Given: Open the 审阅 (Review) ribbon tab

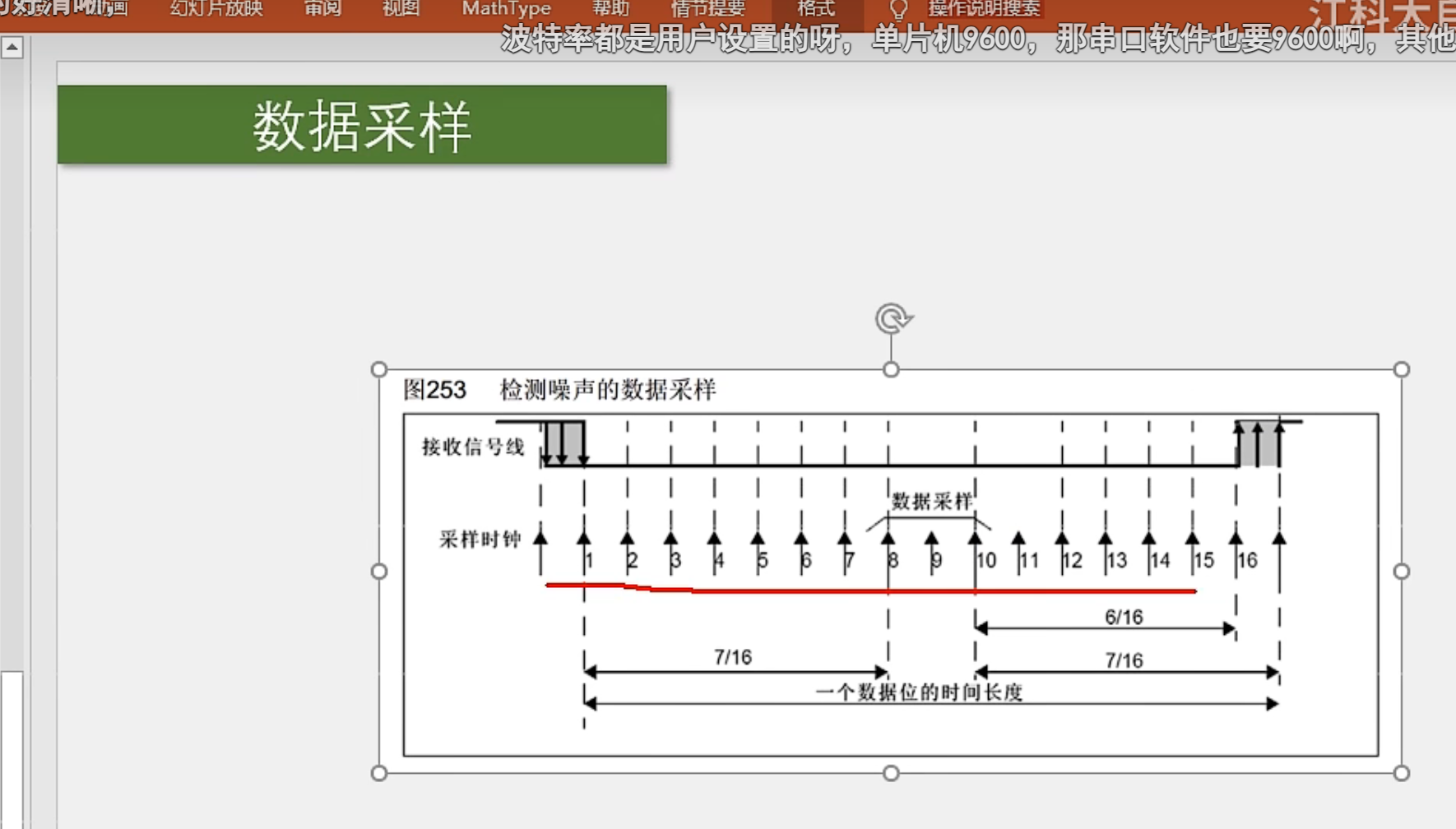Looking at the screenshot, I should [322, 10].
